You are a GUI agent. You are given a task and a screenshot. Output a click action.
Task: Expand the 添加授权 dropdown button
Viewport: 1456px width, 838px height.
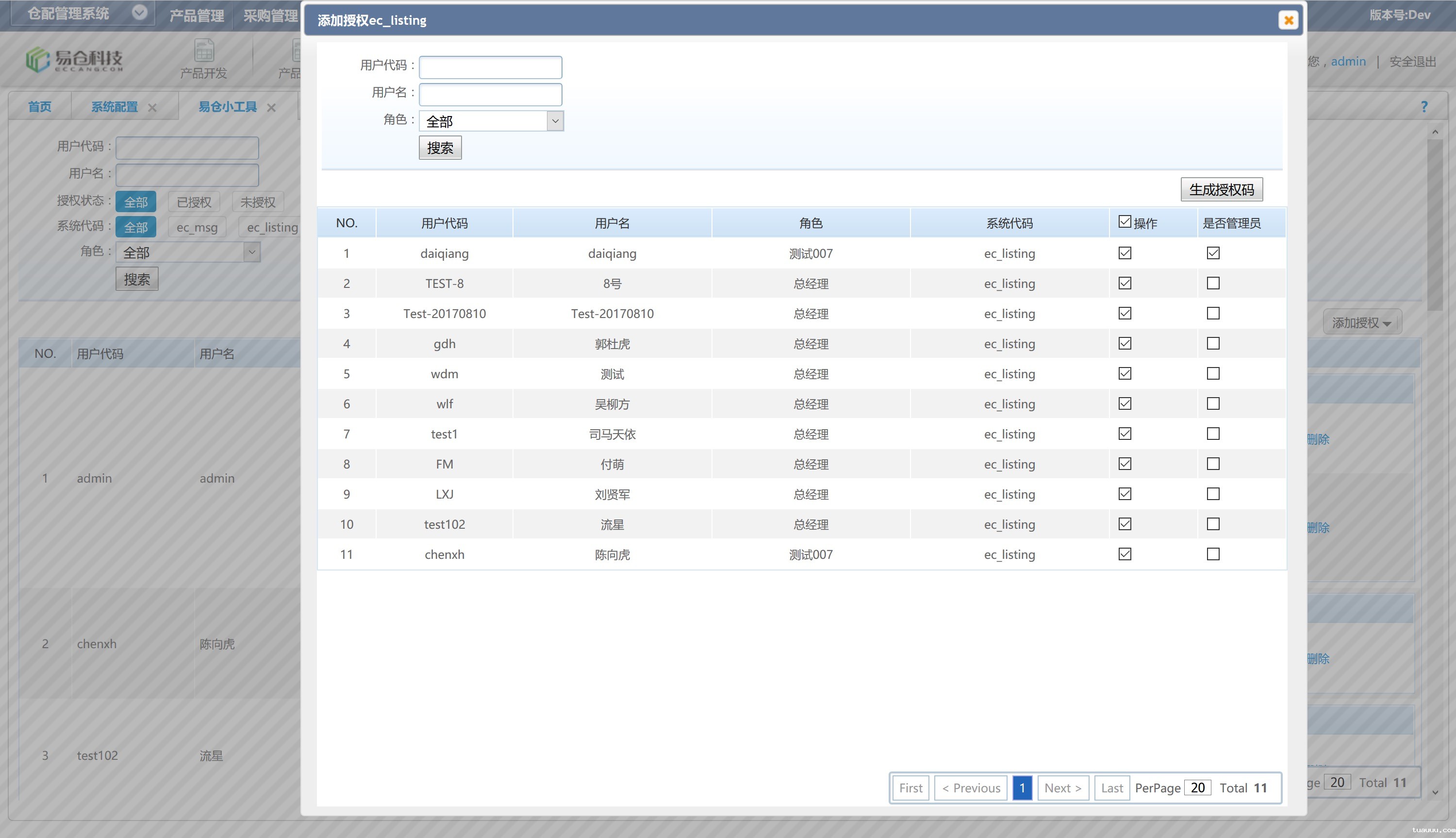click(x=1362, y=323)
